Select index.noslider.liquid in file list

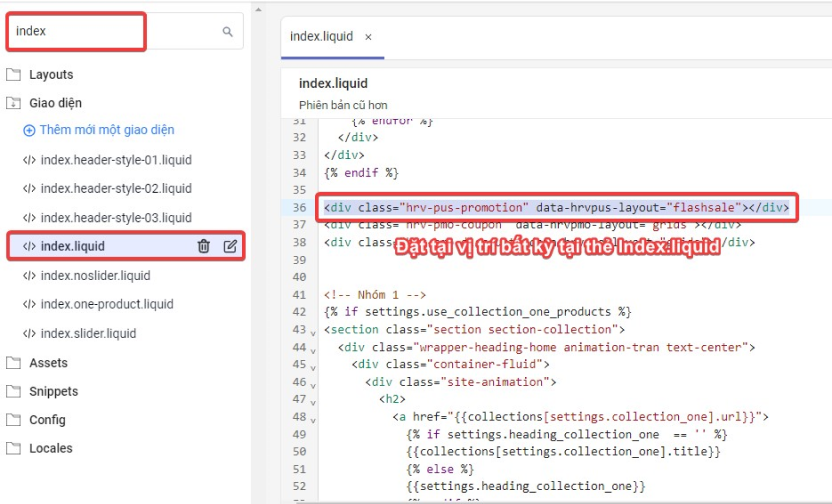[x=95, y=275]
